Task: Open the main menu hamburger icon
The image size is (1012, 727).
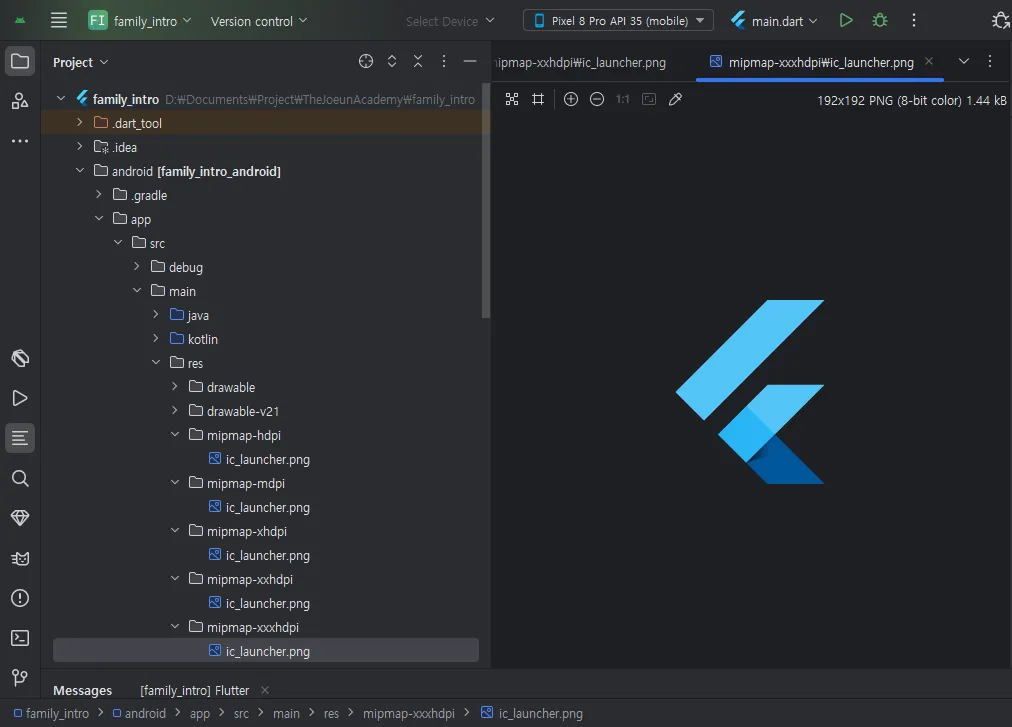Action: [59, 21]
